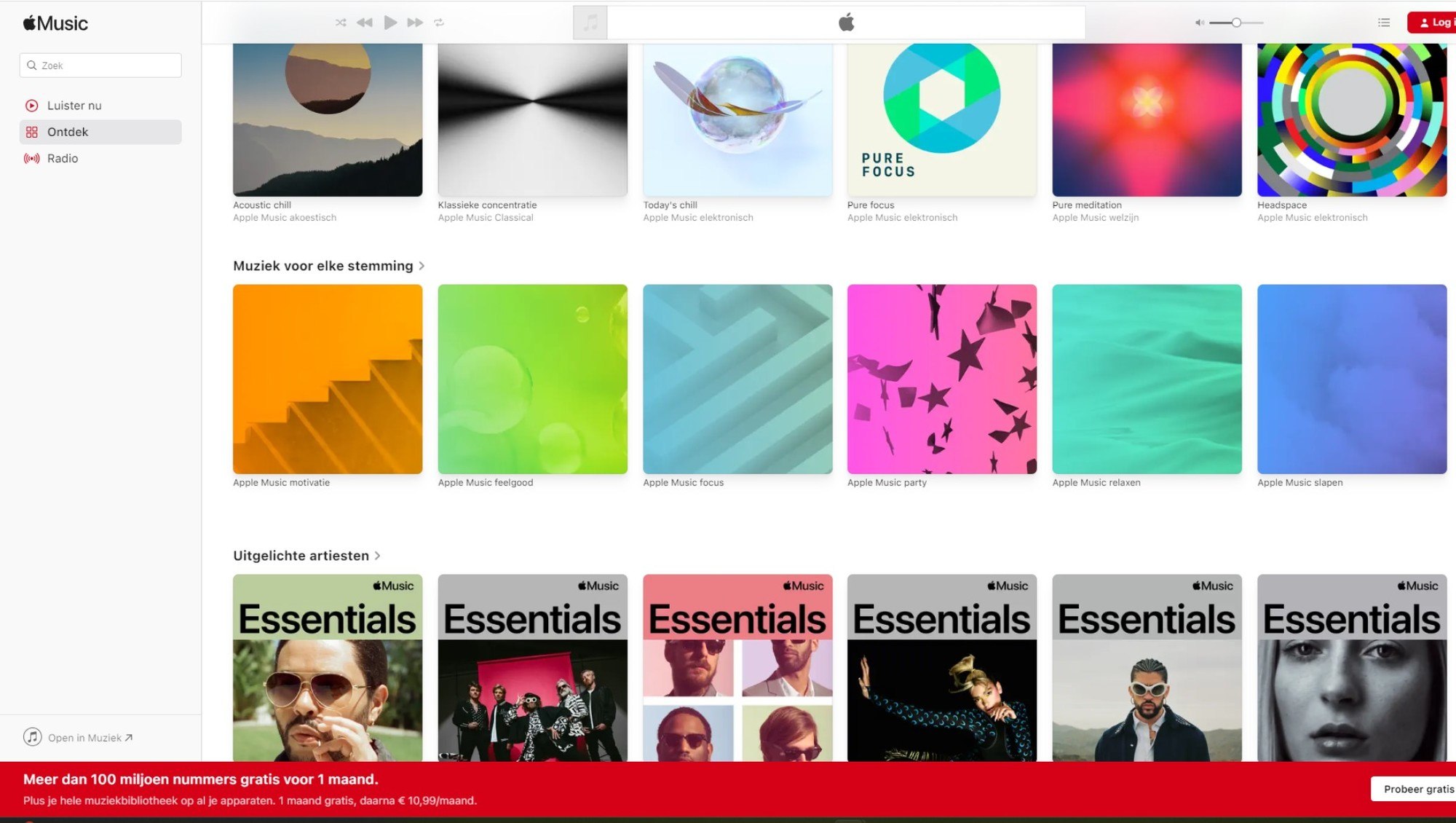Open Radio in the sidebar
1456x823 pixels.
pyautogui.click(x=100, y=158)
